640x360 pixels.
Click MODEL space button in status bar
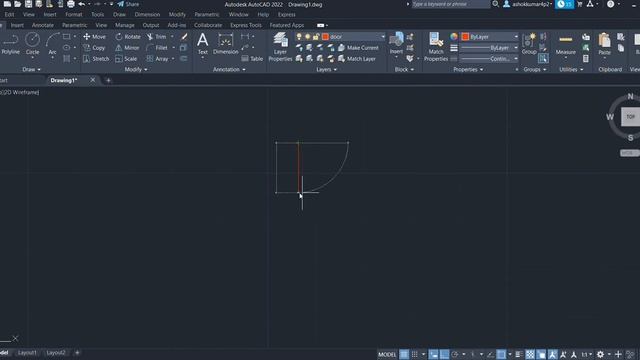click(387, 354)
